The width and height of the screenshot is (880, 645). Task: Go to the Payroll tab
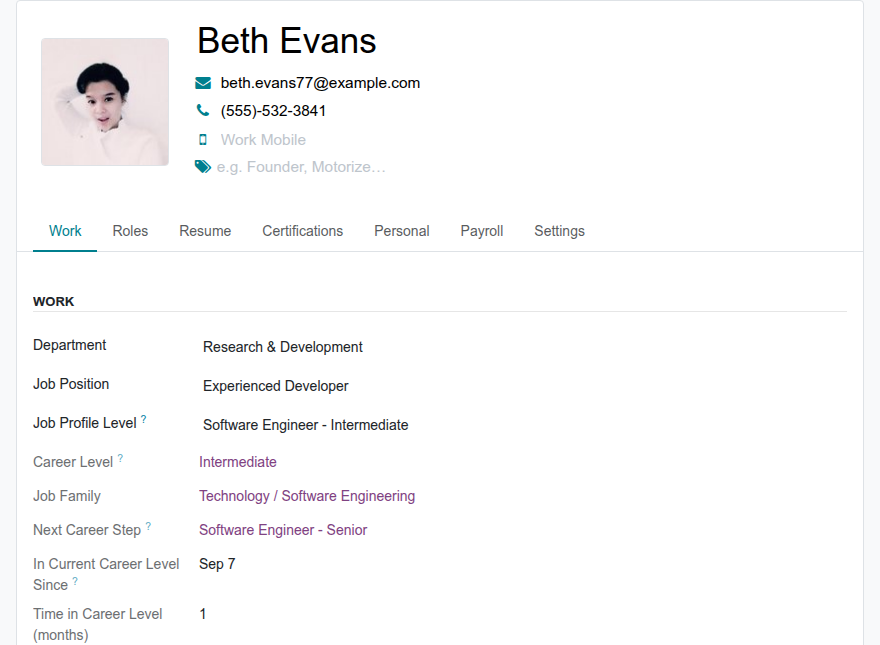click(482, 231)
